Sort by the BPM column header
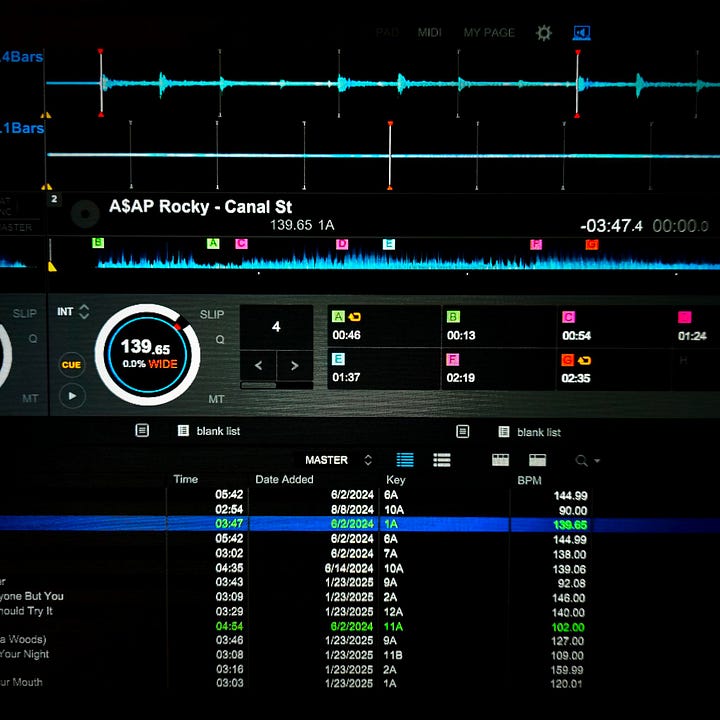Viewport: 720px width, 720px height. coord(529,480)
